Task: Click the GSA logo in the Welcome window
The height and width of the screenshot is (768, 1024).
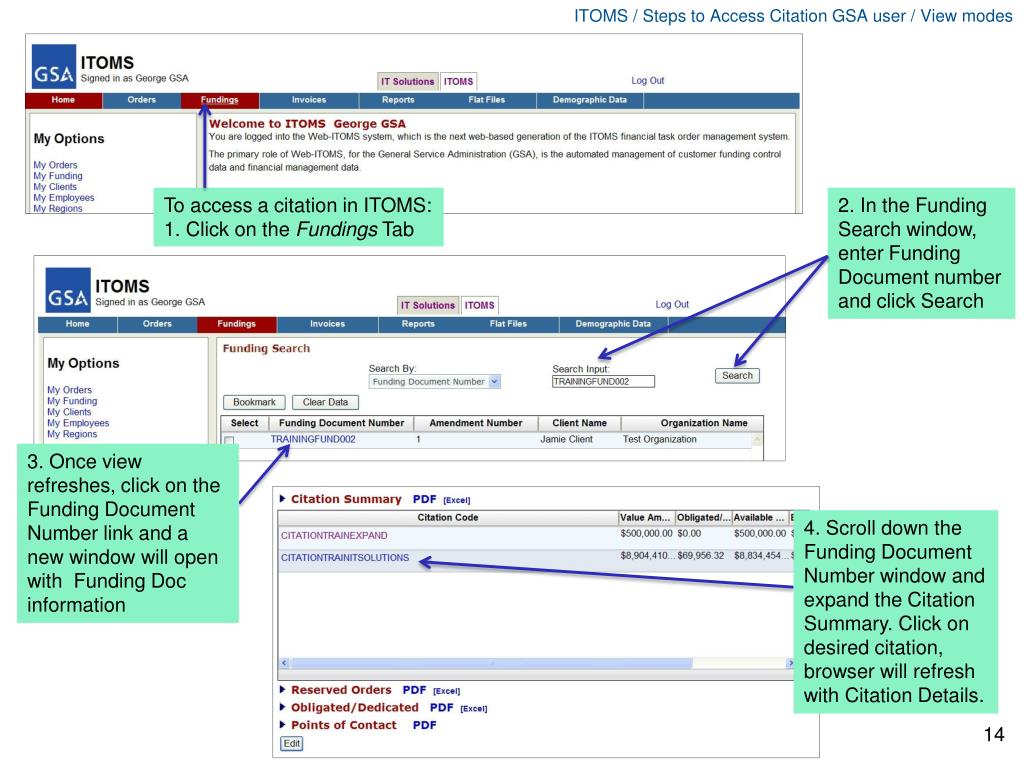Action: [x=54, y=67]
